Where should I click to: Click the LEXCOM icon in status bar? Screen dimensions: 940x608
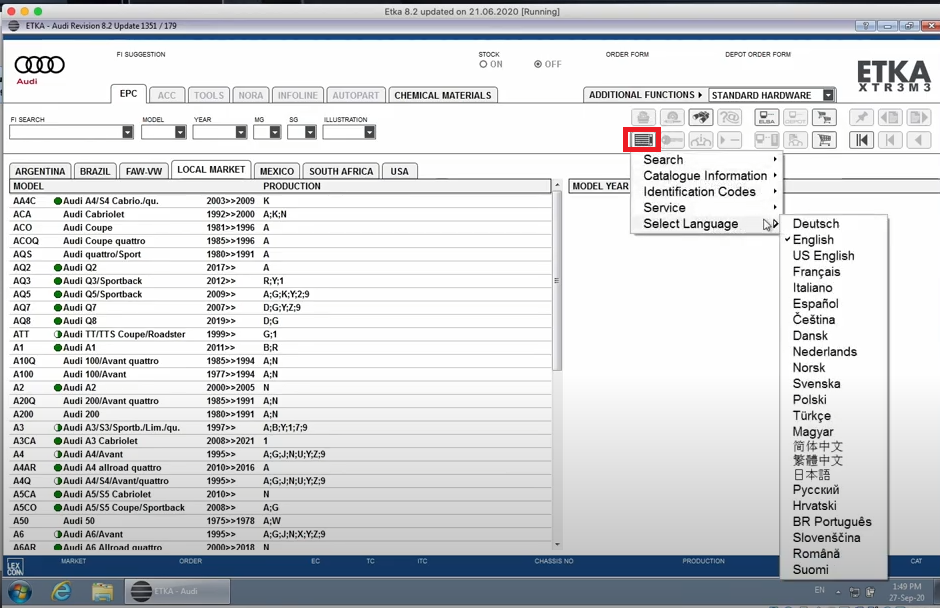(14, 567)
